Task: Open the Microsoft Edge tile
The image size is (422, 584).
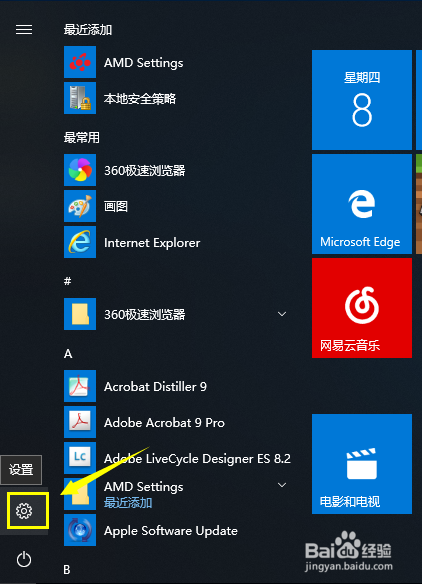Action: click(x=362, y=204)
